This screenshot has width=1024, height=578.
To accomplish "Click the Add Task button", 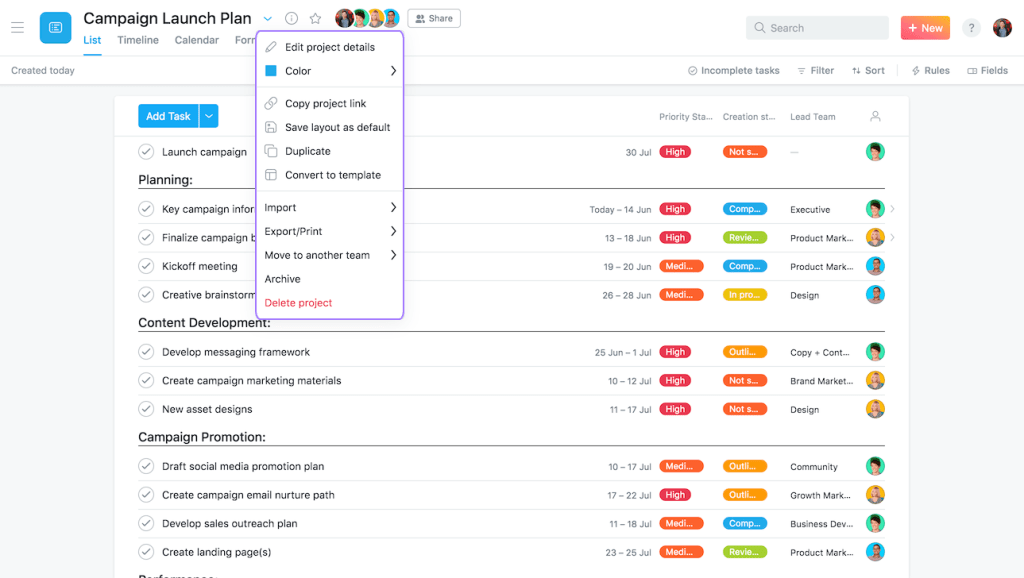I will pyautogui.click(x=168, y=116).
